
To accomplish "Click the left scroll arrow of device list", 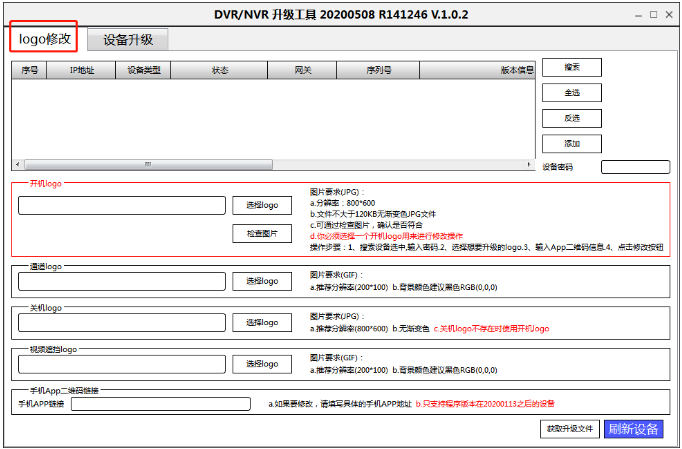I will click(17, 164).
